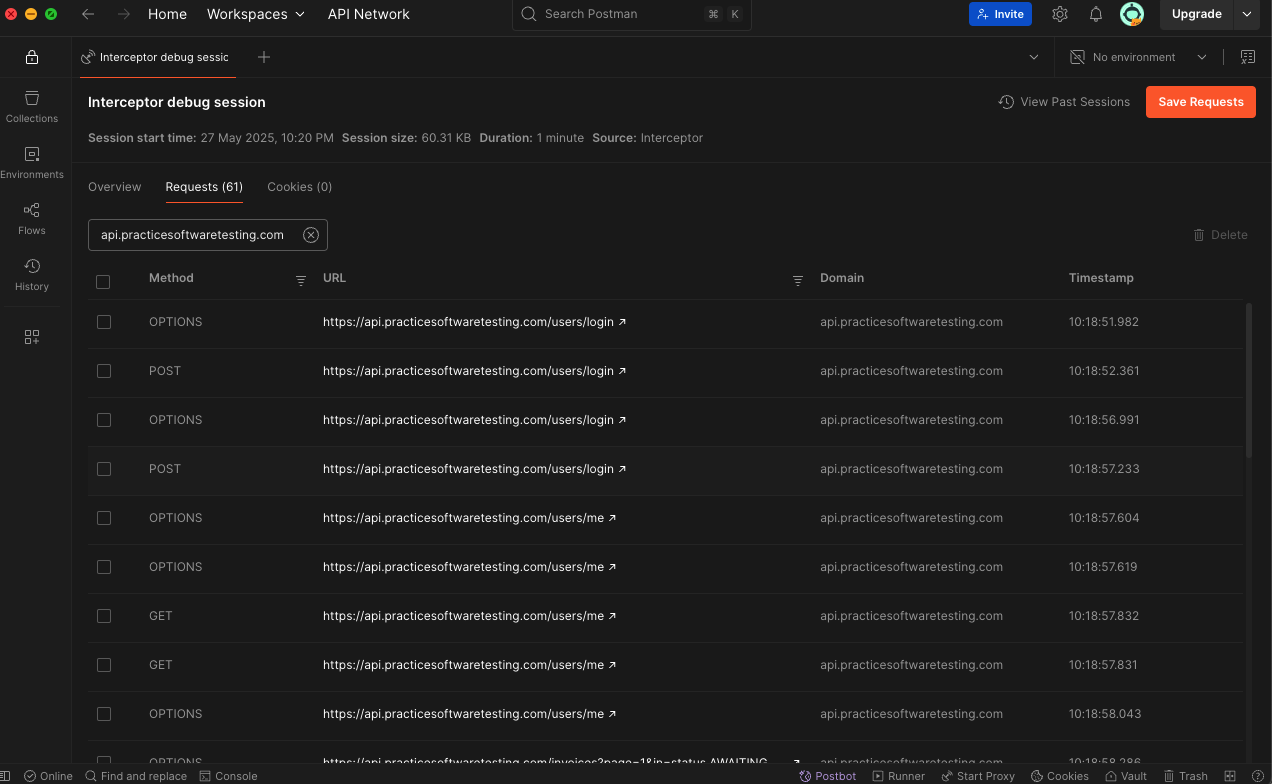Filter requests by Method column icon
The image size is (1272, 784).
click(x=301, y=280)
